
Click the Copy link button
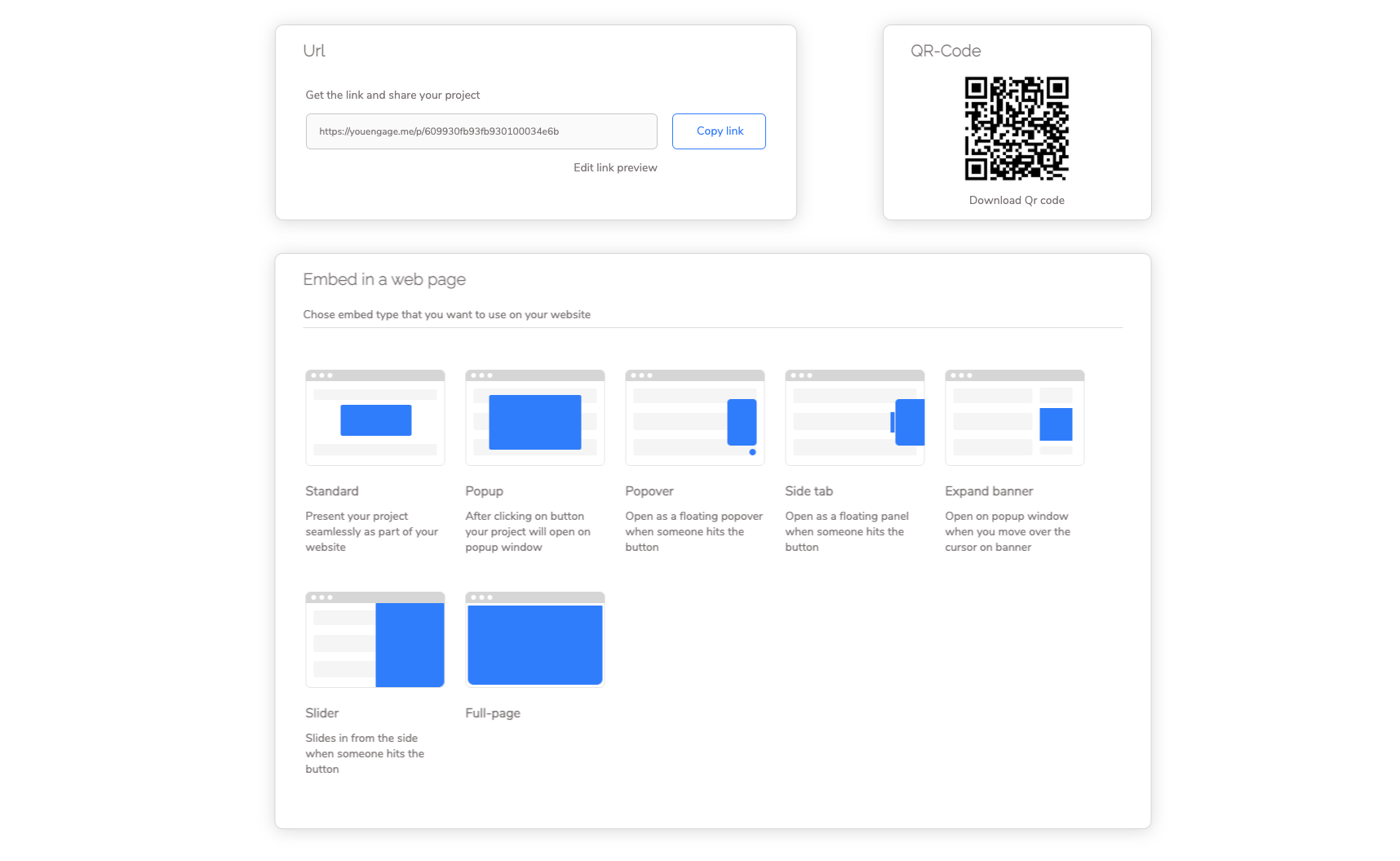(x=719, y=131)
